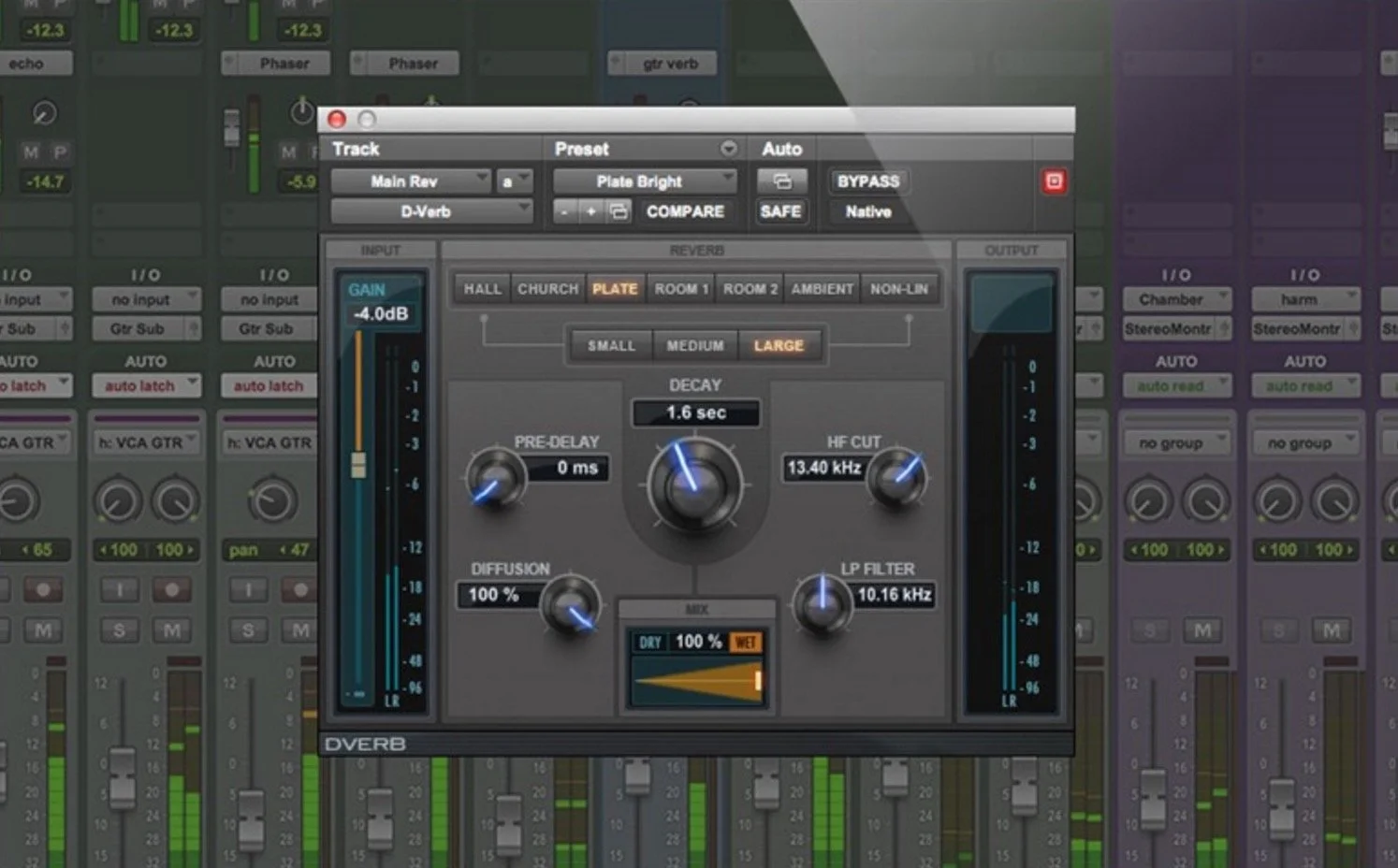Click the record-enable button below the 47 pan value
The width and height of the screenshot is (1398, 868).
click(x=299, y=590)
